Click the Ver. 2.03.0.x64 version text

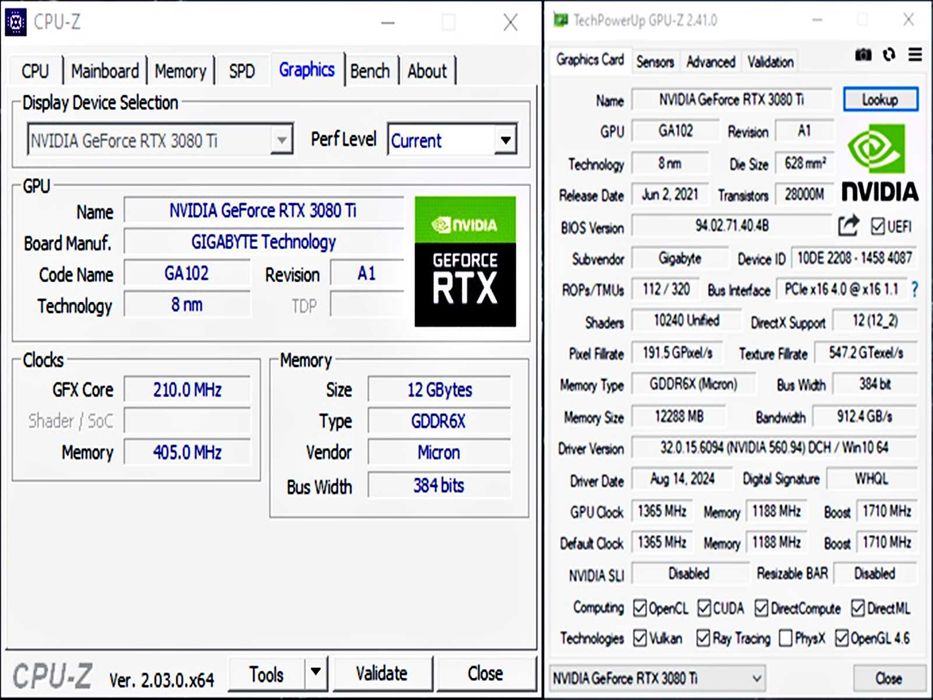[161, 679]
